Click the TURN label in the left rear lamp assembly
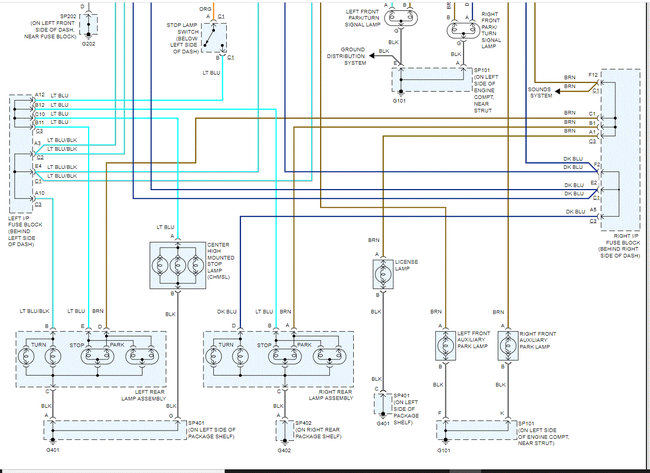 click(39, 345)
